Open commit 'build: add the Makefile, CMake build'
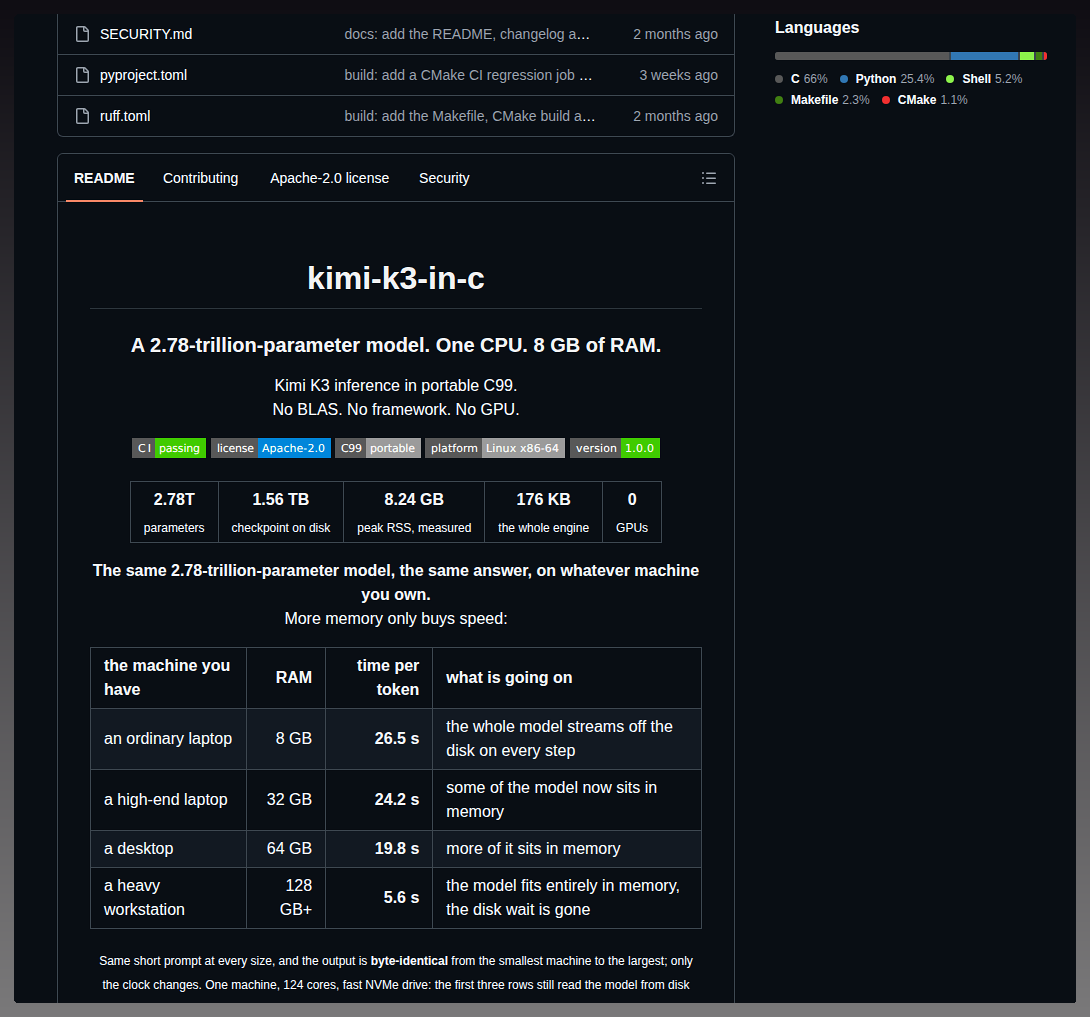This screenshot has height=1017, width=1090. pos(470,116)
